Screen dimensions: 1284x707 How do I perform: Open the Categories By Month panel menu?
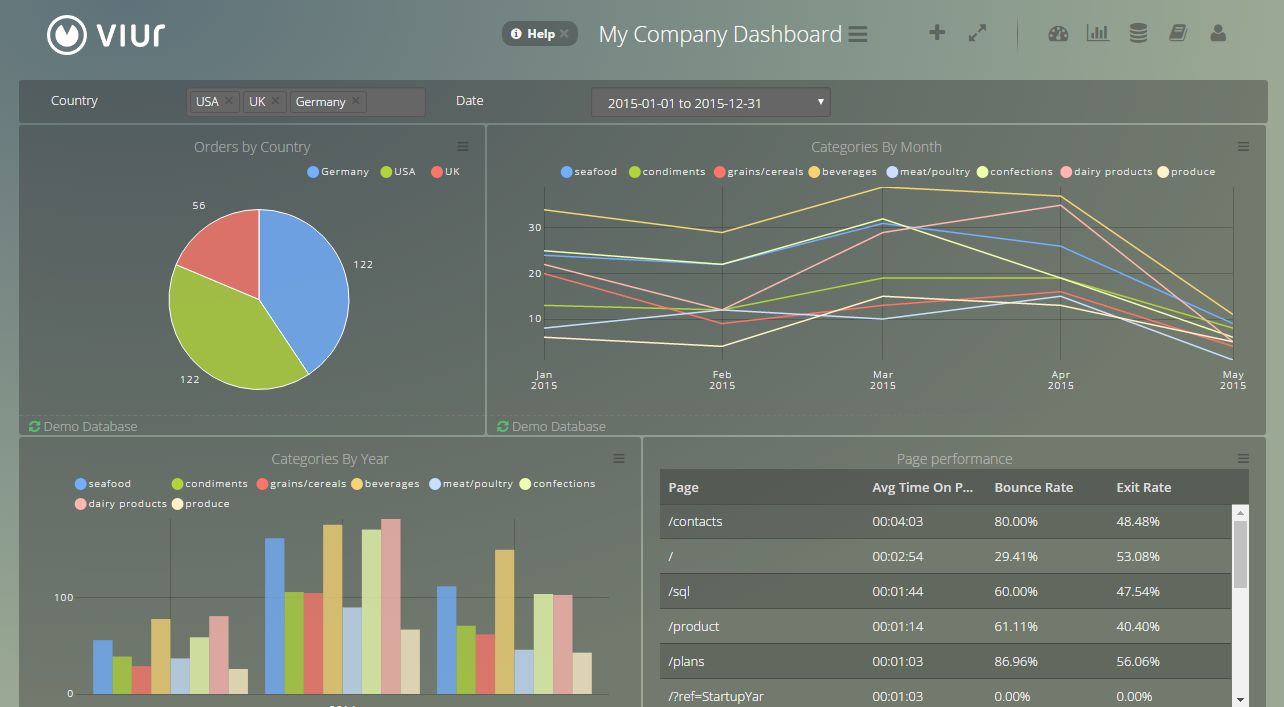tap(1243, 147)
